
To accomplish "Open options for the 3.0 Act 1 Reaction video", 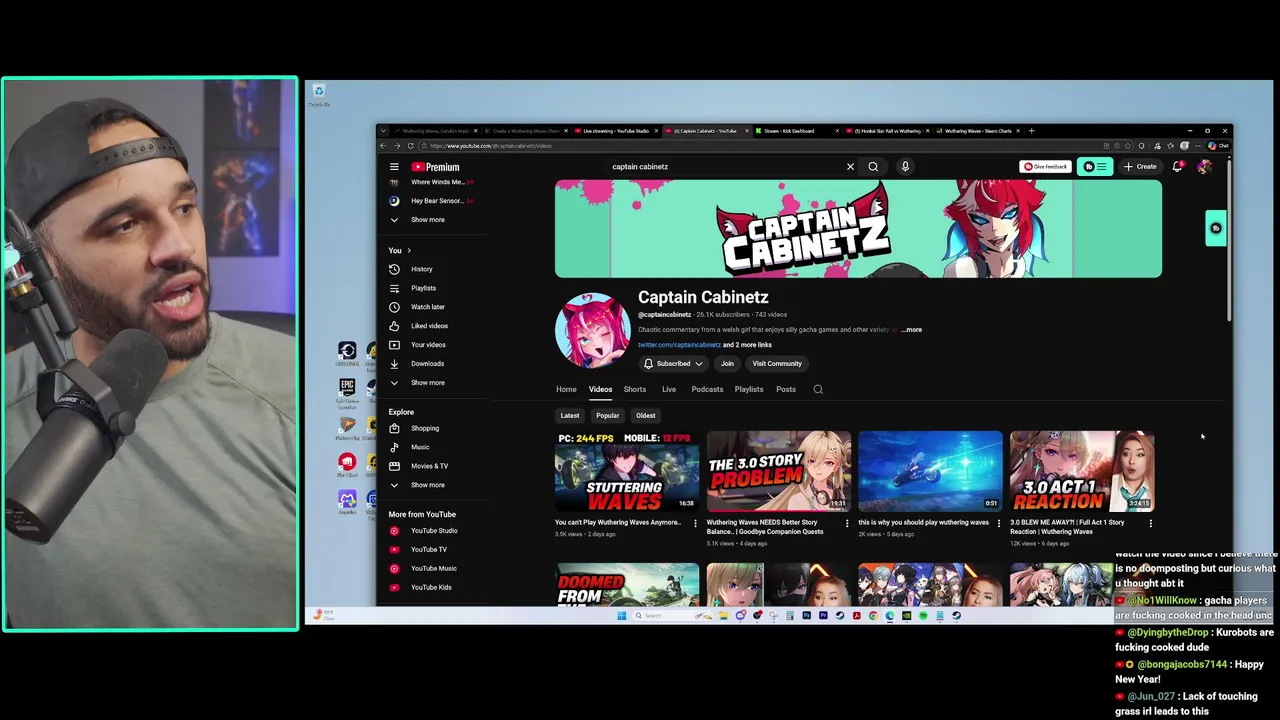I will tap(1150, 523).
